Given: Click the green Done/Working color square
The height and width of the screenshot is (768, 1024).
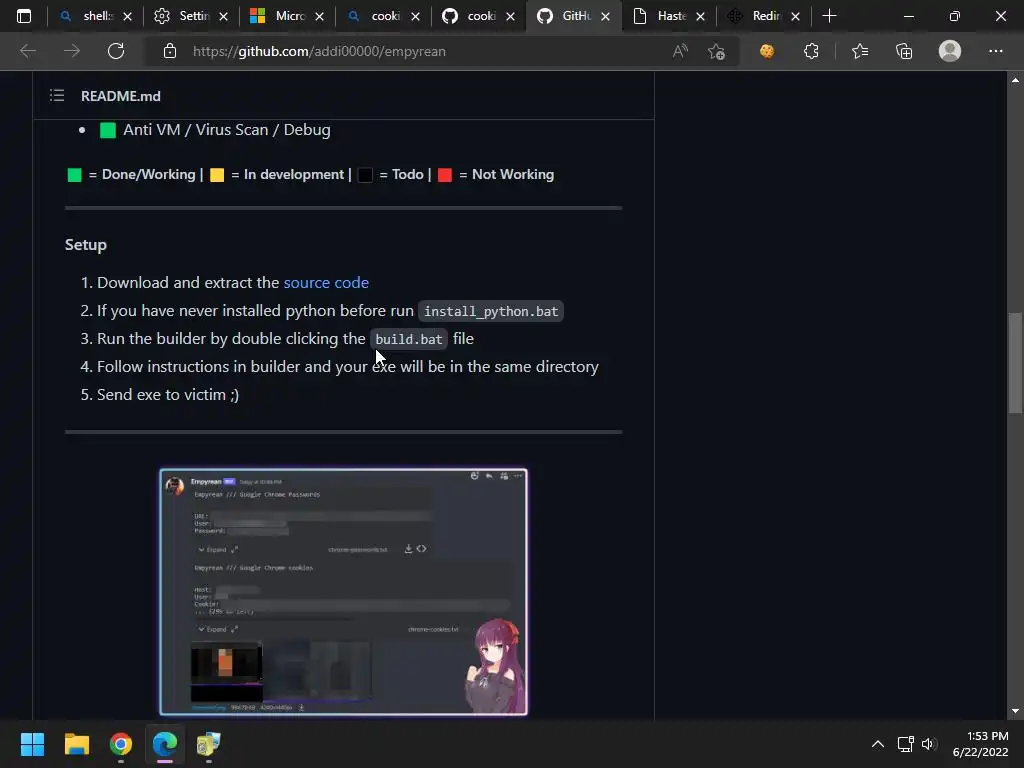Looking at the screenshot, I should point(74,175).
